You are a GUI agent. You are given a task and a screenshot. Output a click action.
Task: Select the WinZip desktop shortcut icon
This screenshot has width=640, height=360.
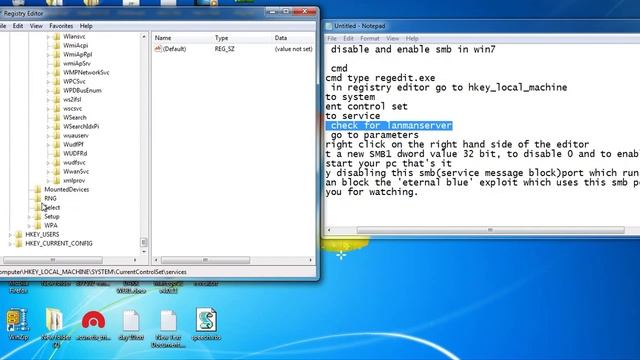(18, 320)
